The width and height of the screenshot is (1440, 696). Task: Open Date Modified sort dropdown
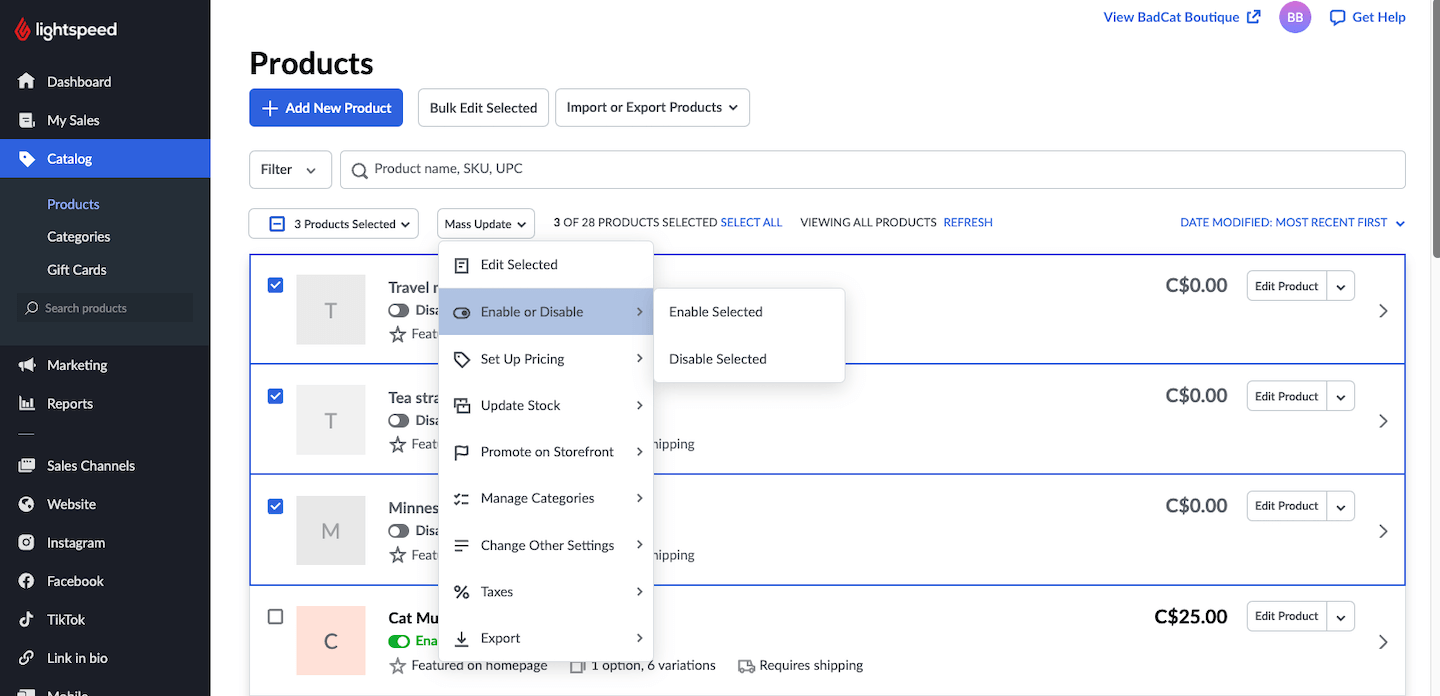point(1292,223)
